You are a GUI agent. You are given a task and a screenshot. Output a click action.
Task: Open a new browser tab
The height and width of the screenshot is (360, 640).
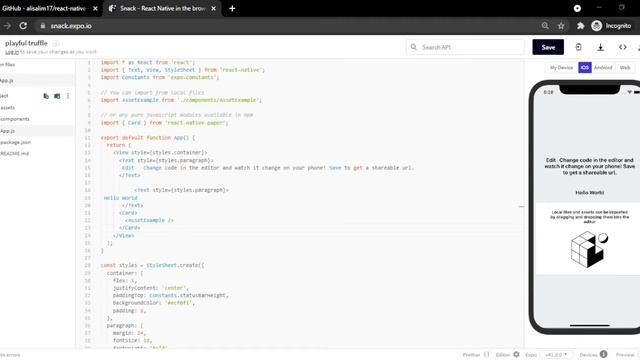click(x=232, y=8)
